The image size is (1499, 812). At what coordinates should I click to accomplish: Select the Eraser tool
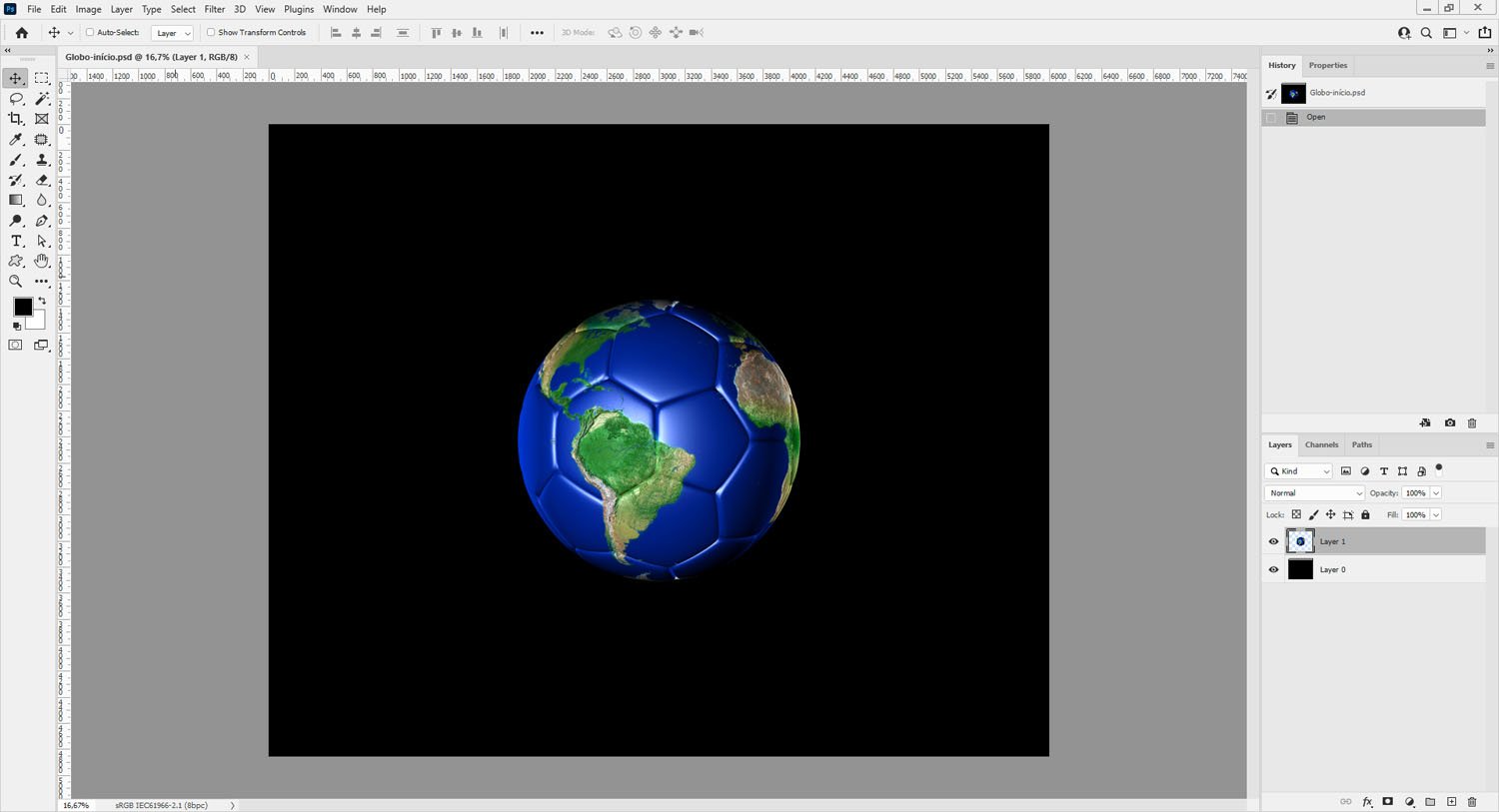42,180
